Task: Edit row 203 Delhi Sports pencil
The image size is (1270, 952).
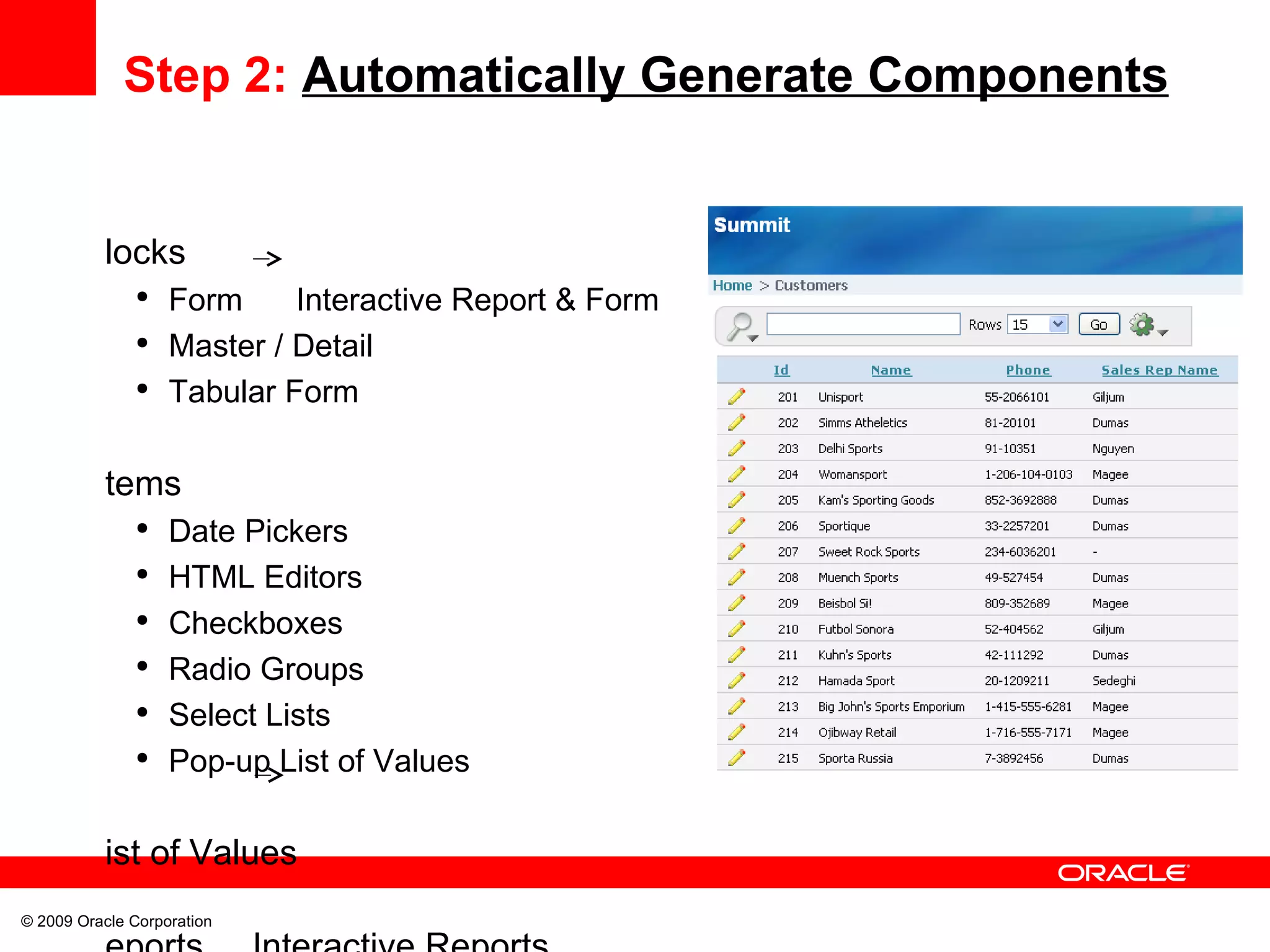Action: point(737,448)
